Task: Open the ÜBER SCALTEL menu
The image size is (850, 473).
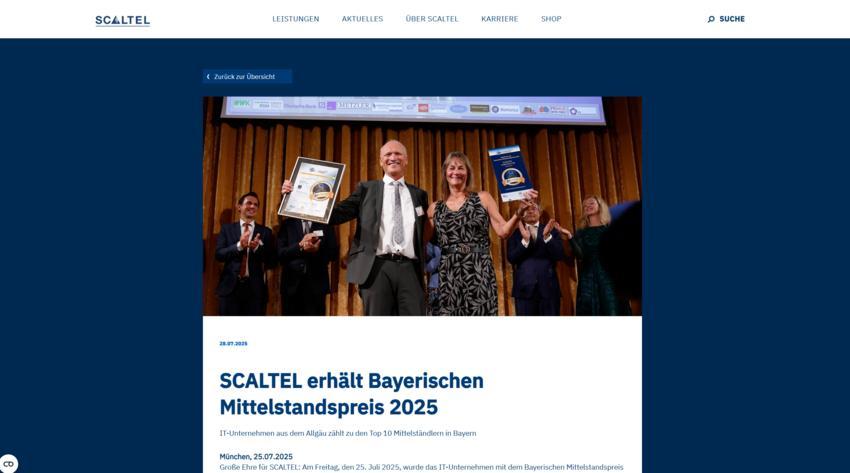Action: (x=432, y=19)
